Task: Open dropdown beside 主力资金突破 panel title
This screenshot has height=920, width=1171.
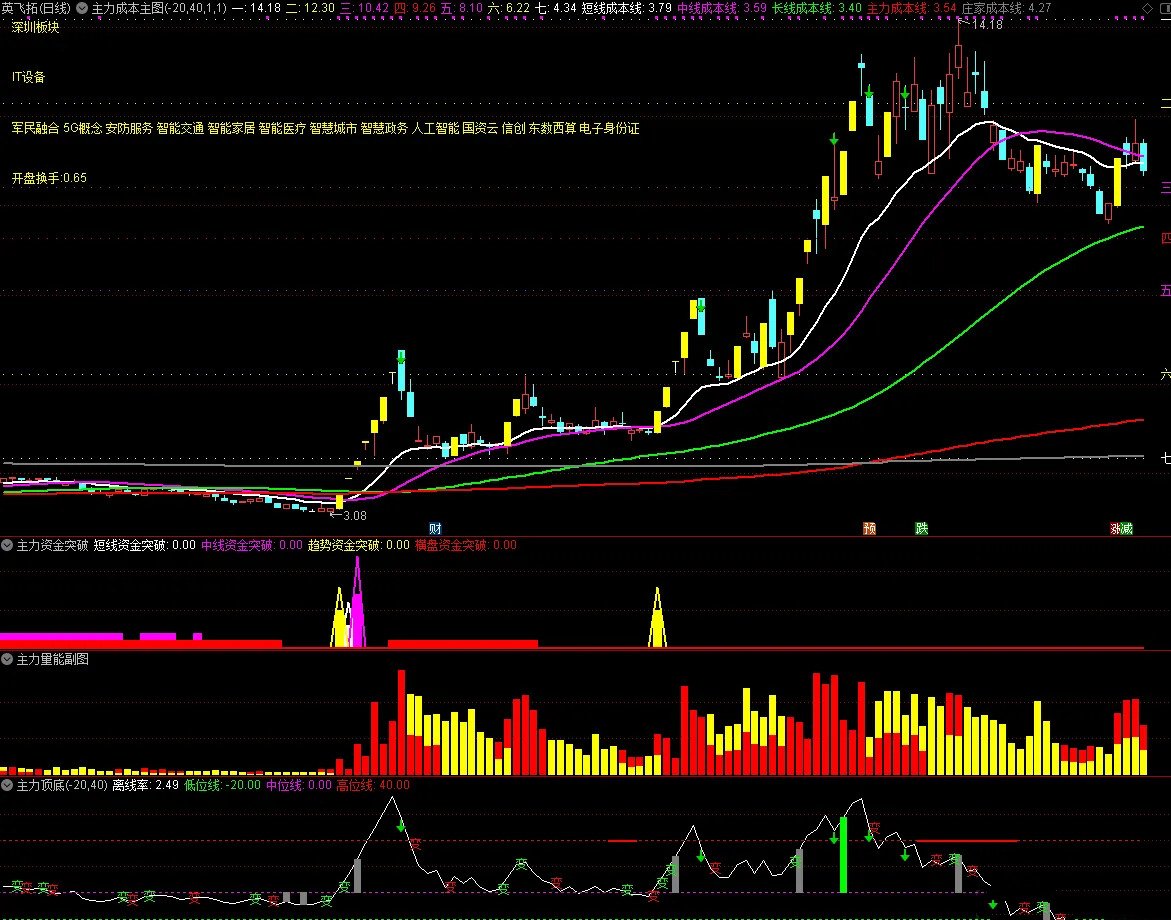Action: [x=8, y=545]
